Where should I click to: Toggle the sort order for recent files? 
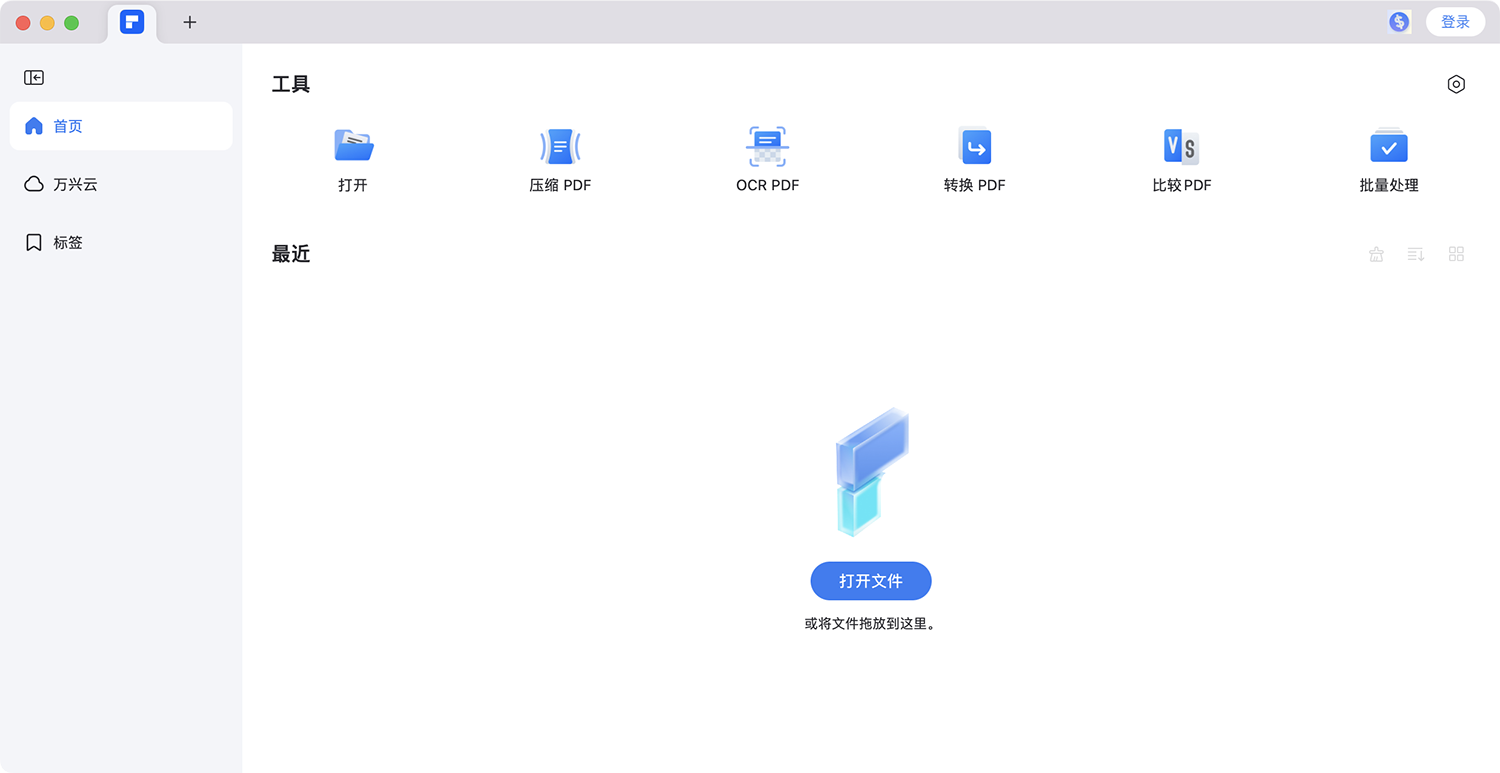(1415, 254)
